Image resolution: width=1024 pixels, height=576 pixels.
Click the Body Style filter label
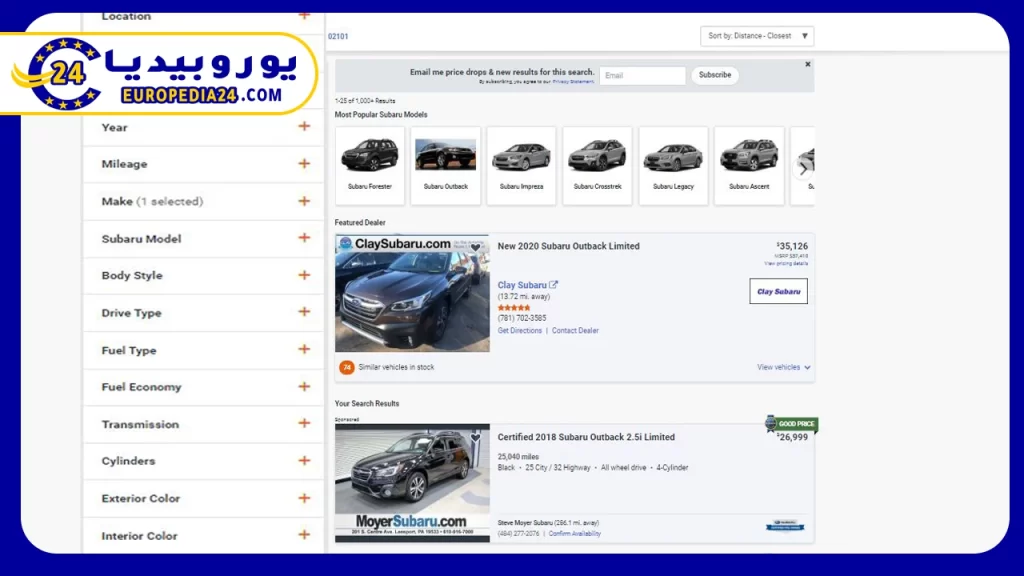[132, 276]
